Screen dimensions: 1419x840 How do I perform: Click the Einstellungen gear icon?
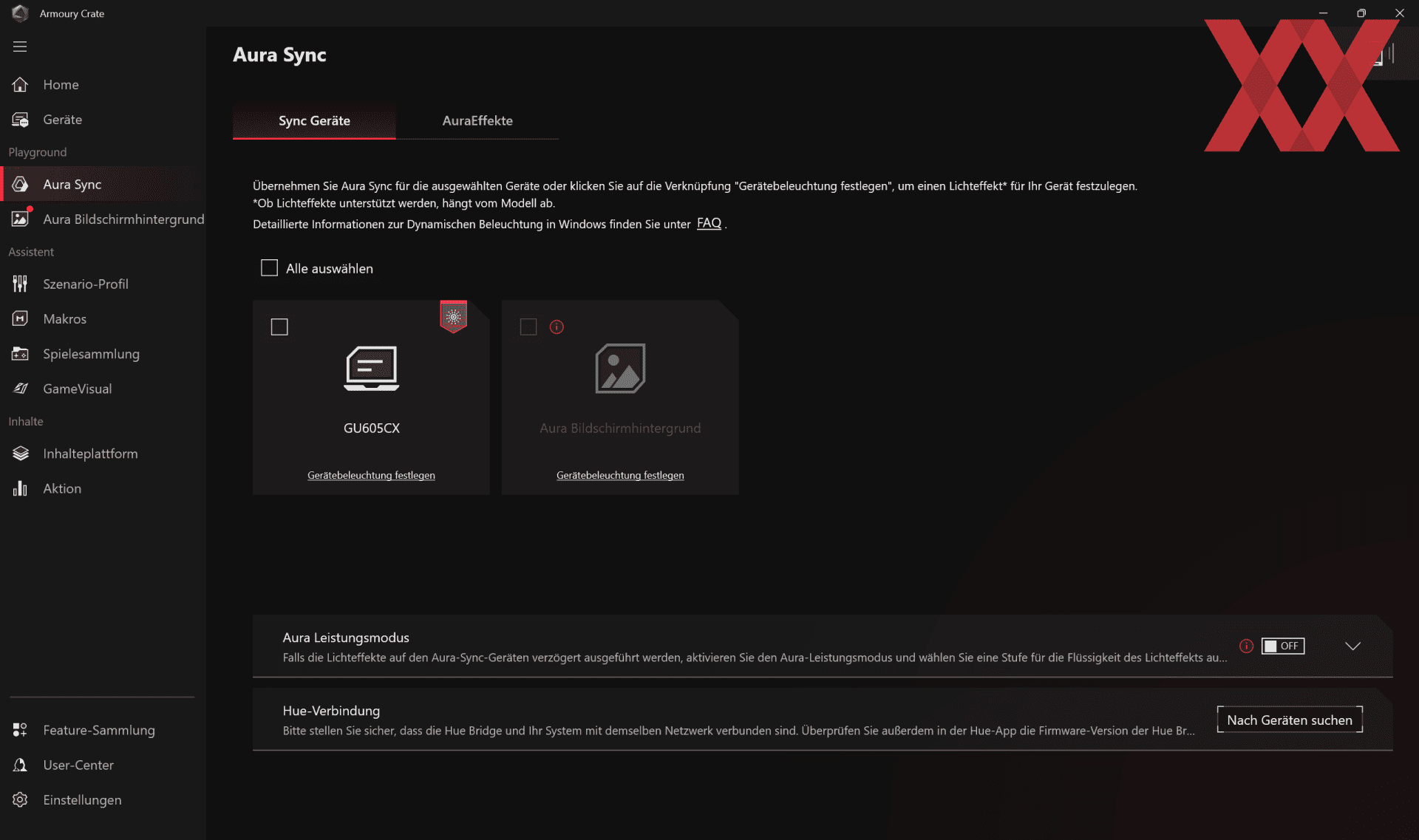tap(20, 800)
